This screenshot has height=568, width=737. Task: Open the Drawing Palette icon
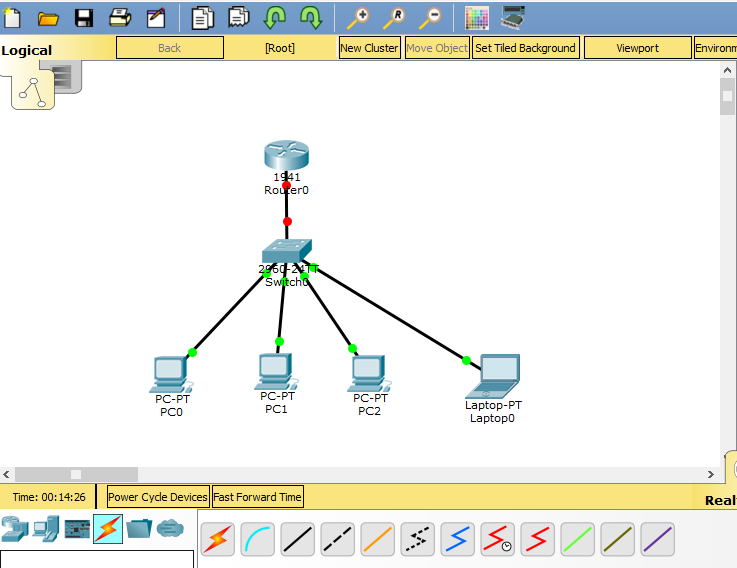click(x=477, y=17)
